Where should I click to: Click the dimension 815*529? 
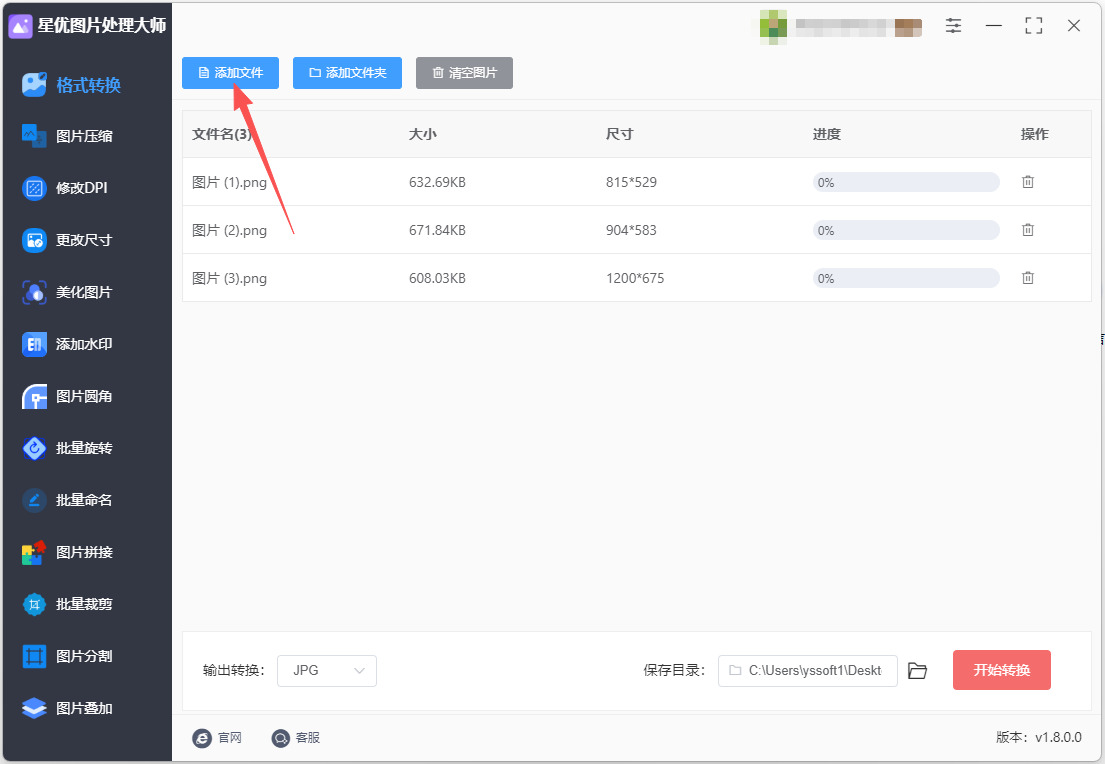pos(631,183)
